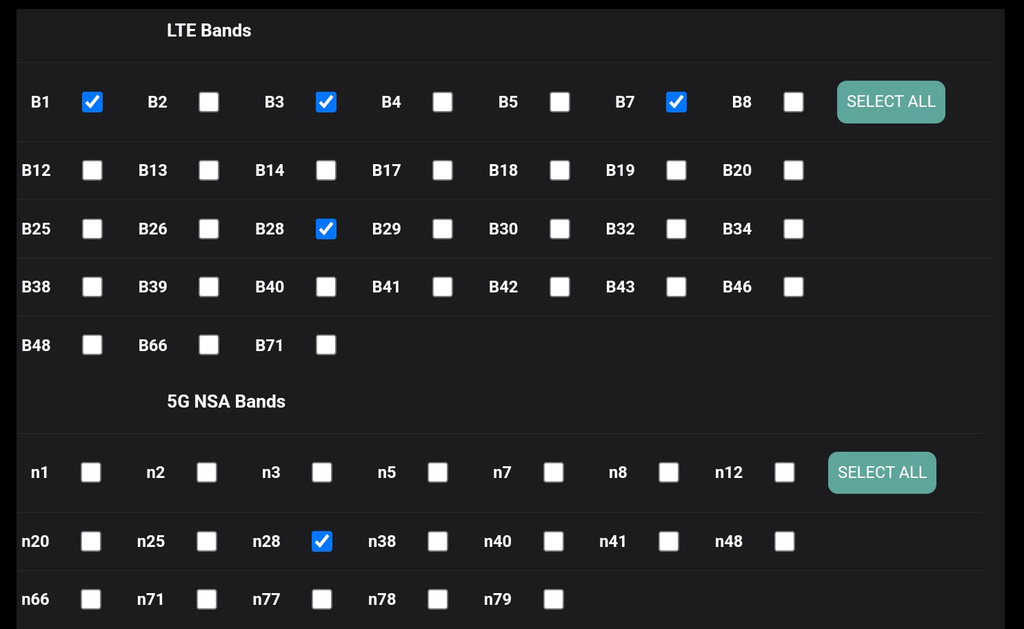Enable the n78 5G NSA band
This screenshot has width=1024, height=629.
438,599
